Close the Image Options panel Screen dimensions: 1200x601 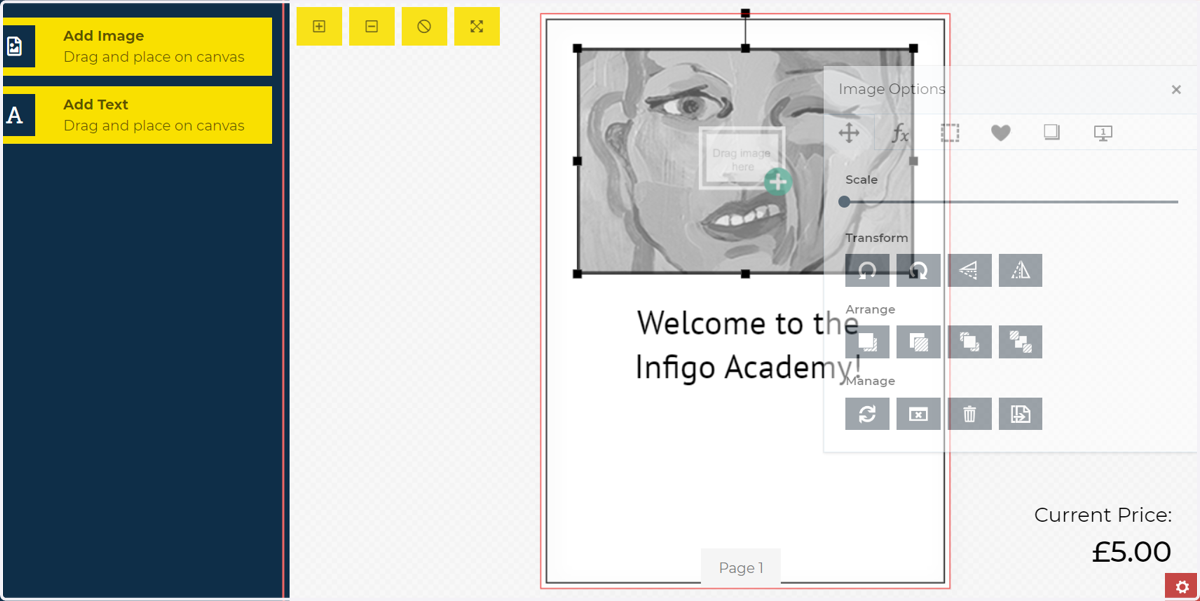pyautogui.click(x=1176, y=90)
